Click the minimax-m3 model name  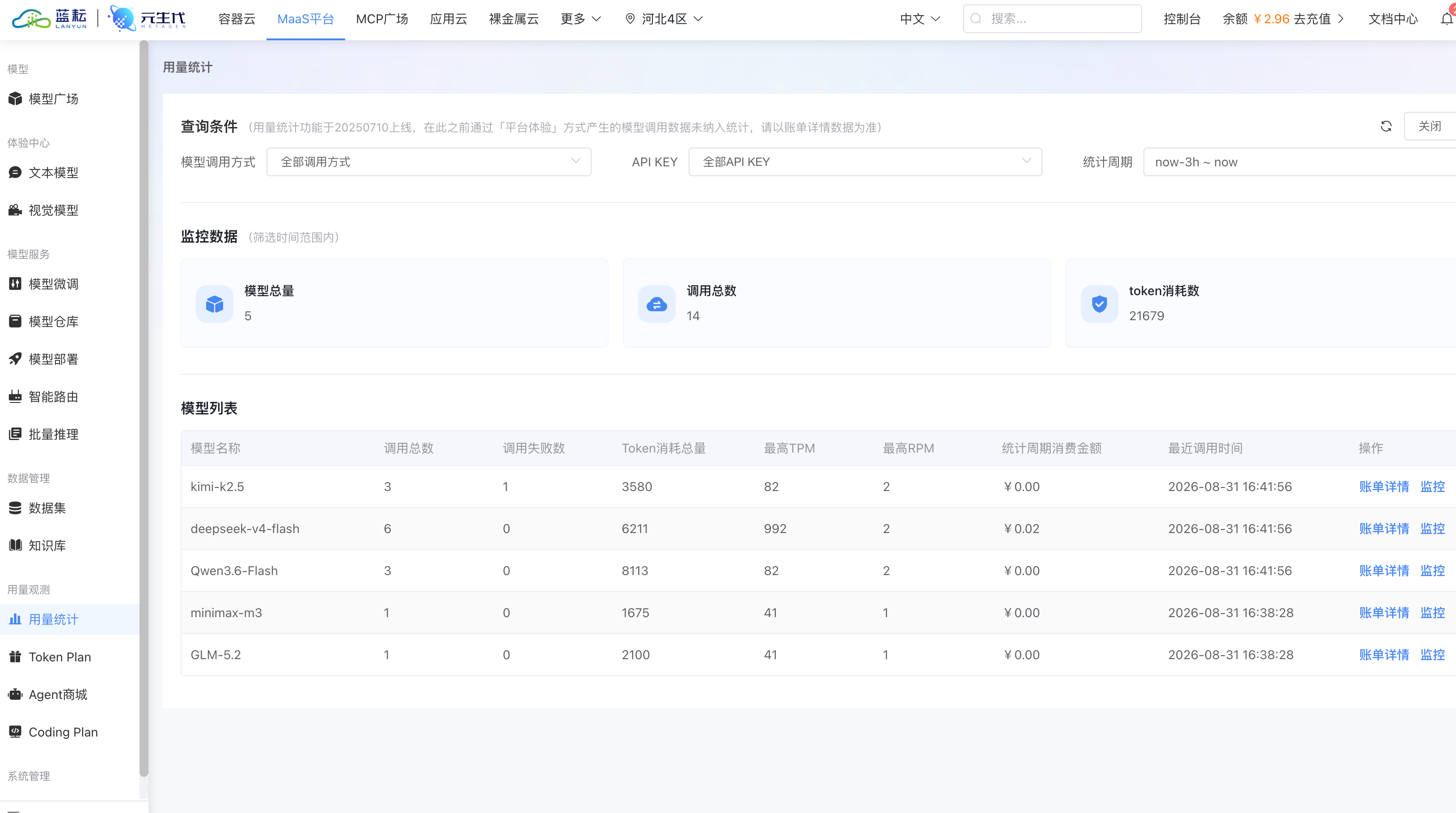coord(227,613)
